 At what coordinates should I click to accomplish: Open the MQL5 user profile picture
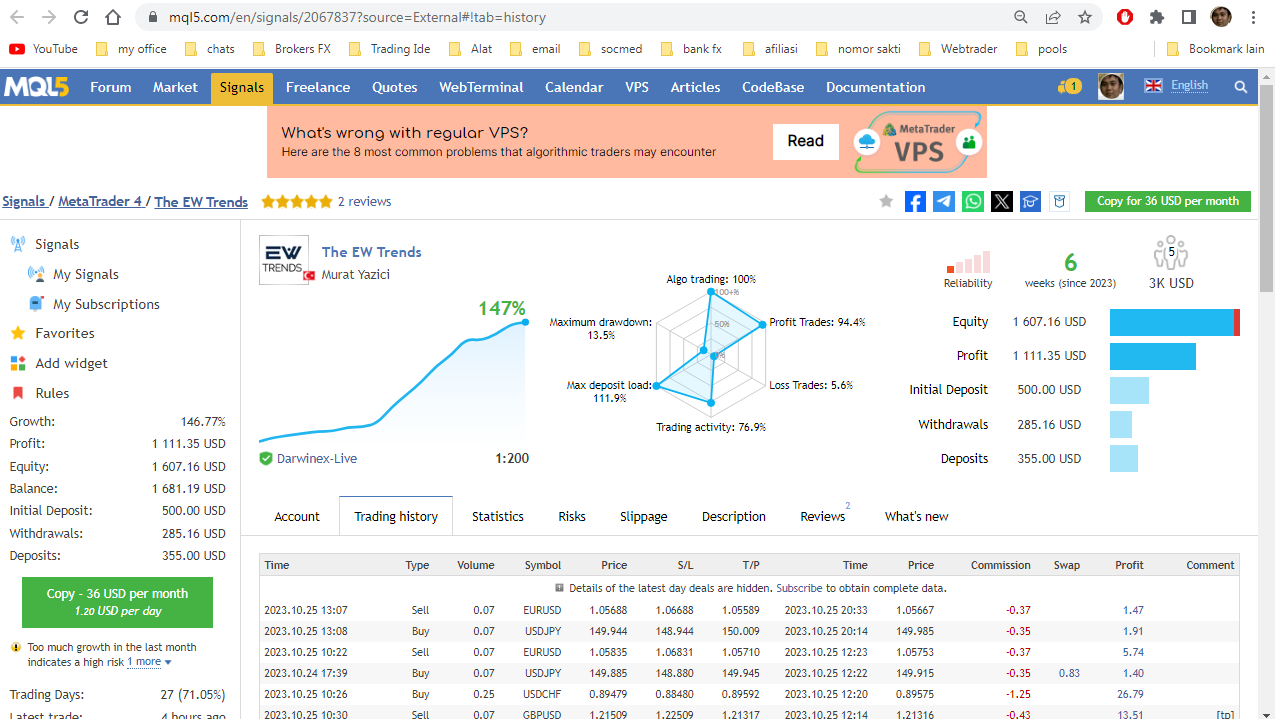(1111, 87)
